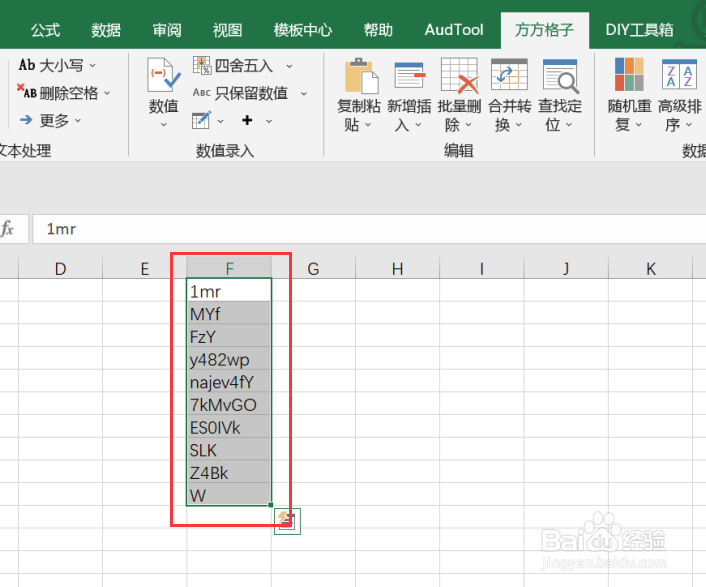Open the dropdown beside the table pencil icon
The height and width of the screenshot is (587, 706).
click(x=220, y=121)
